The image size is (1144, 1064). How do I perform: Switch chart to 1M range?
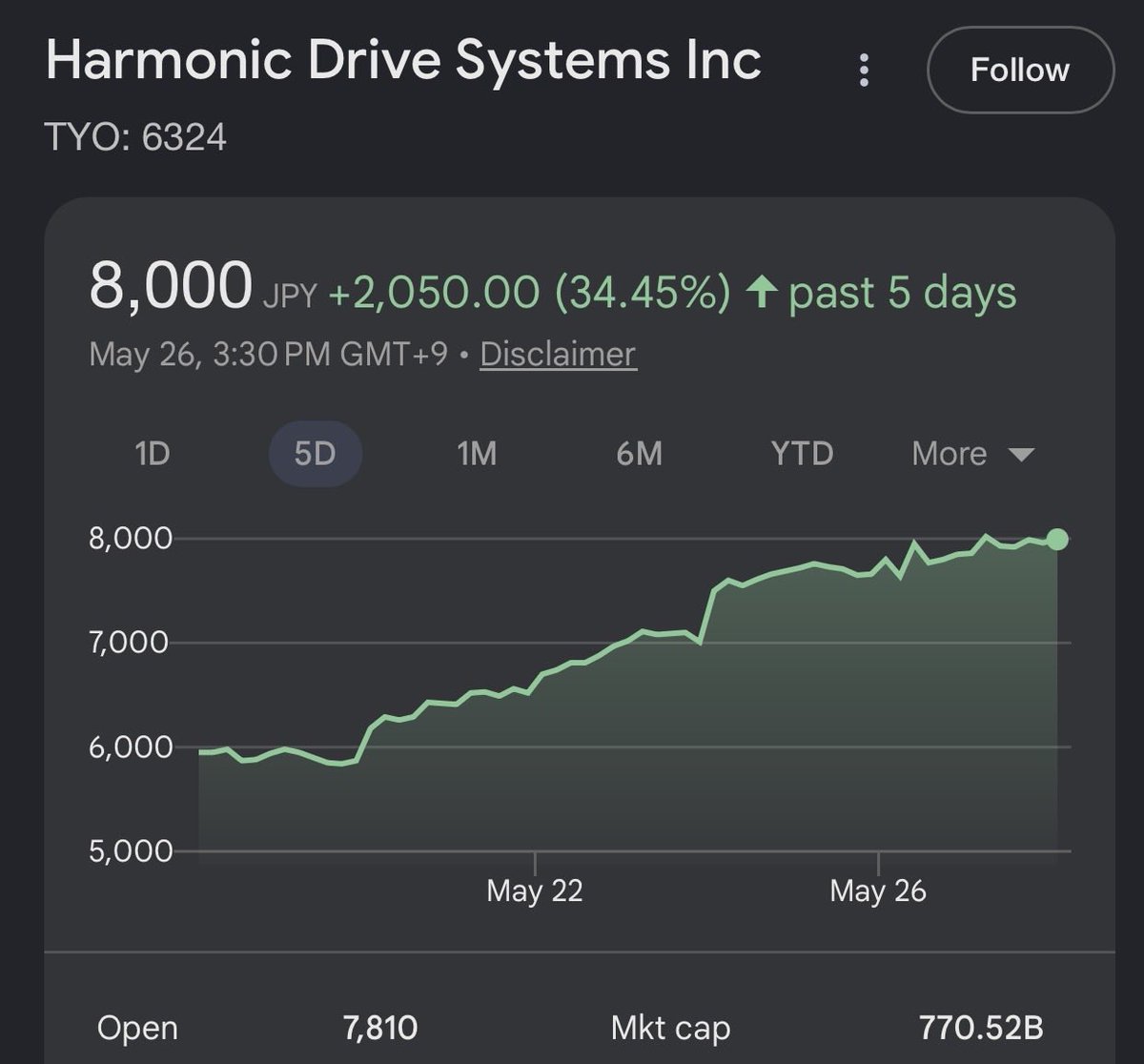pos(477,454)
